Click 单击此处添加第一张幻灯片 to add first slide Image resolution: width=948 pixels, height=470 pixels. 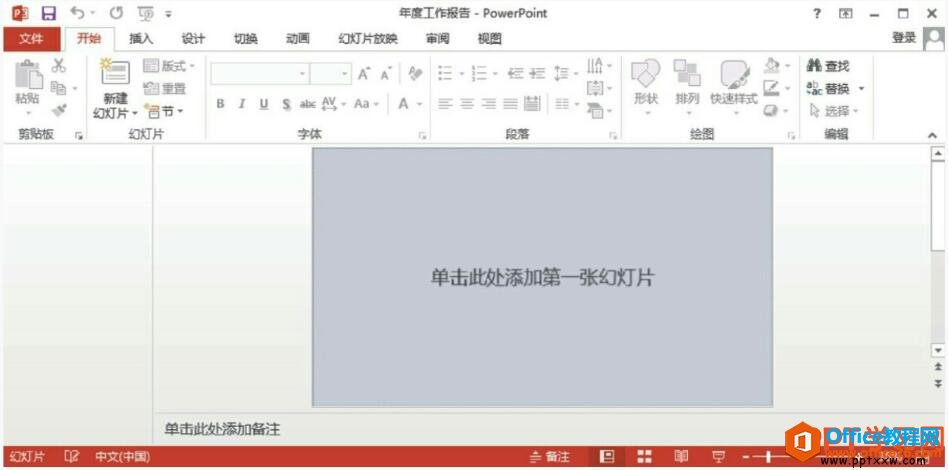542,278
